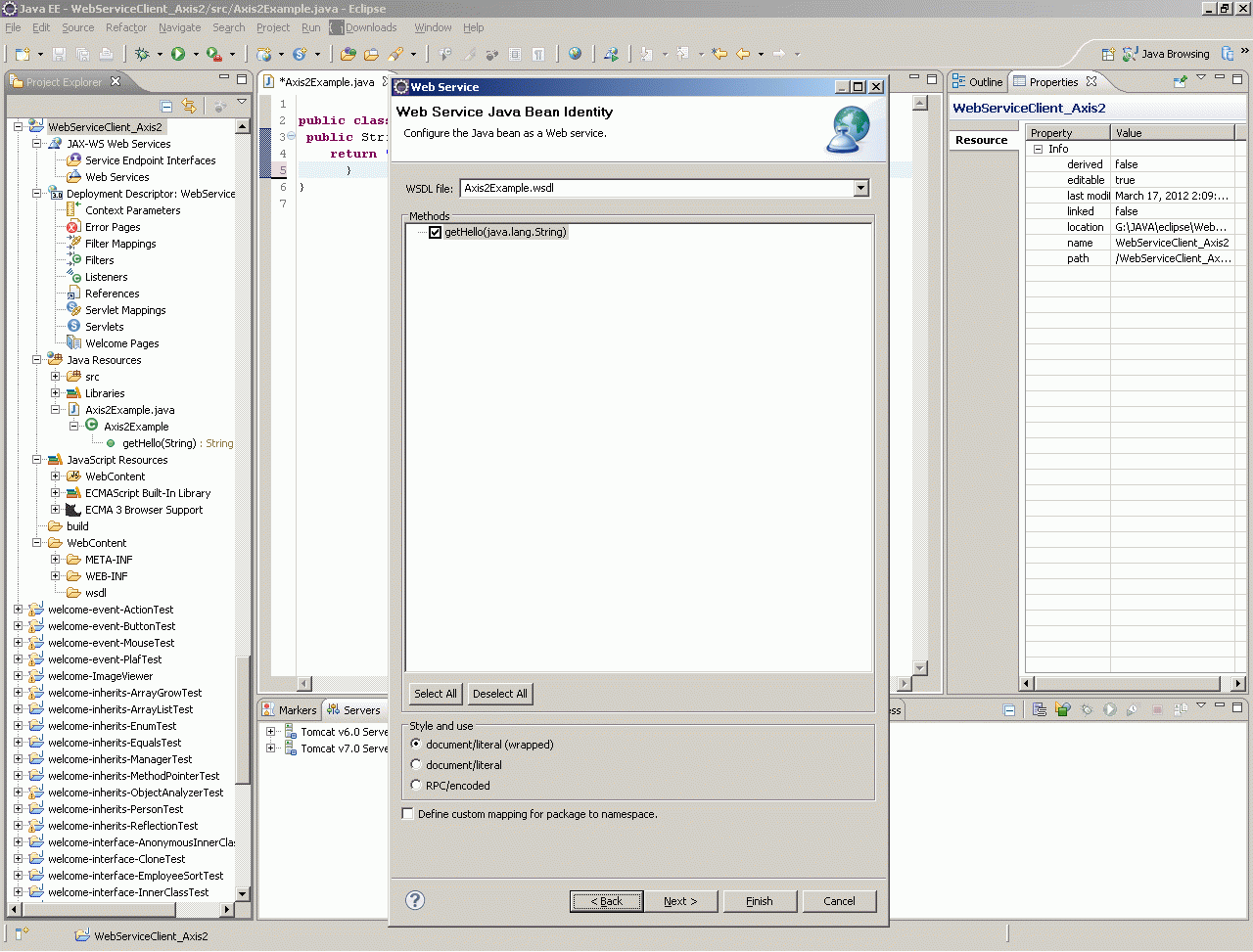Click the Pin to selection icon in Properties
The width and height of the screenshot is (1253, 952).
click(1181, 81)
